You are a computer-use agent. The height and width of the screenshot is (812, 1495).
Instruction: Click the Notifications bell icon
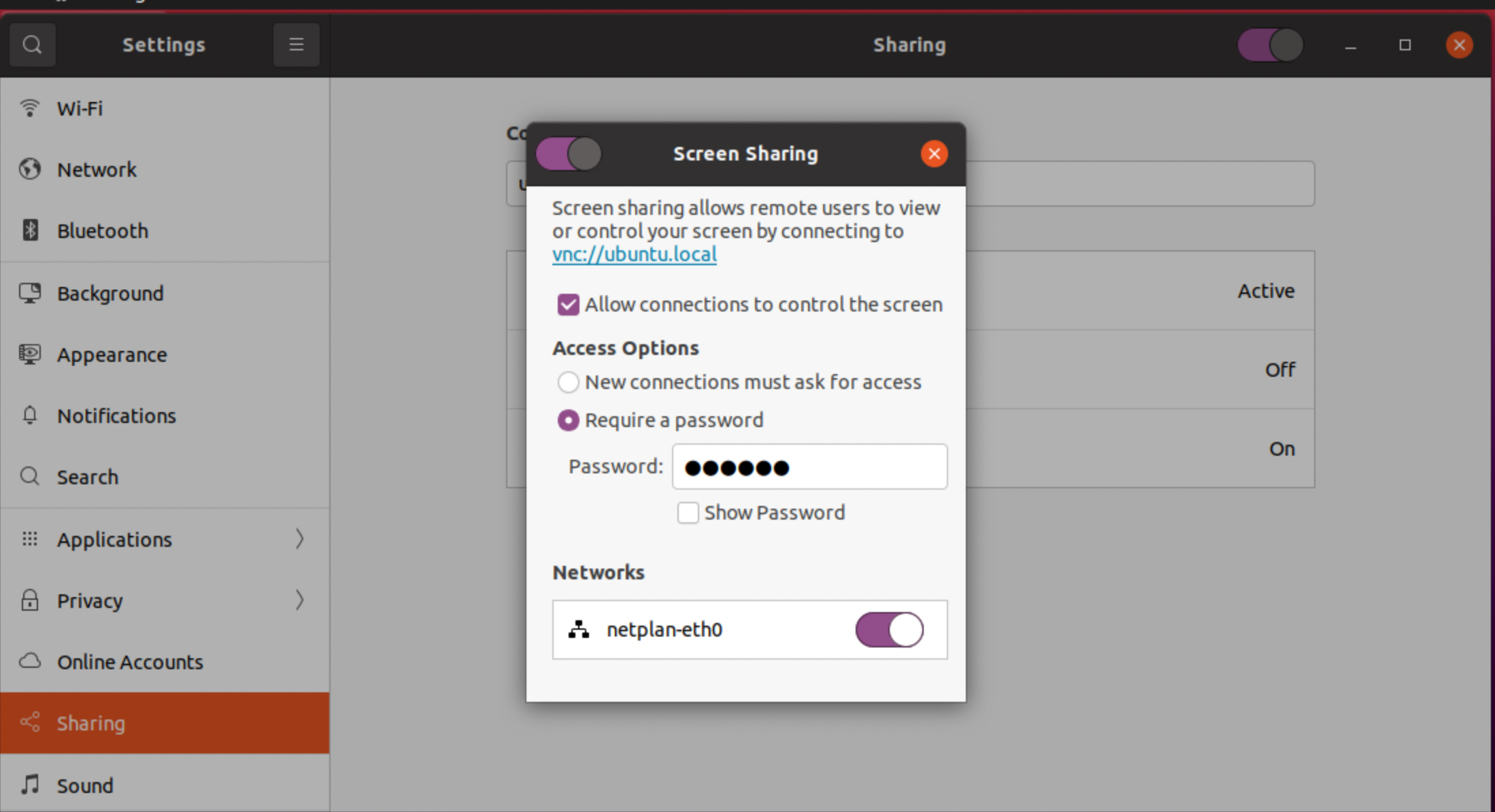(x=29, y=415)
